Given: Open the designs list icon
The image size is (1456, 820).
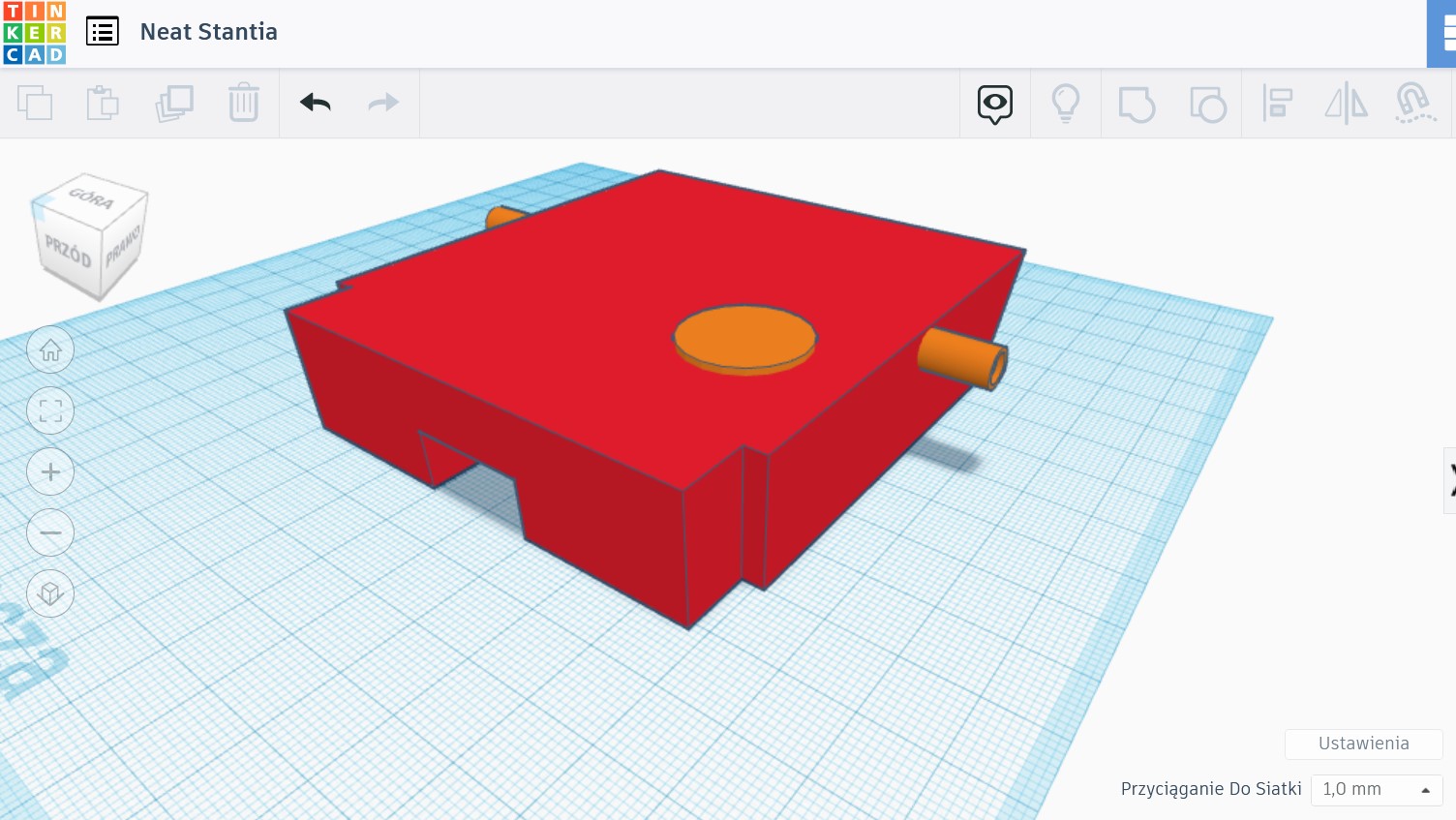Looking at the screenshot, I should (x=103, y=32).
